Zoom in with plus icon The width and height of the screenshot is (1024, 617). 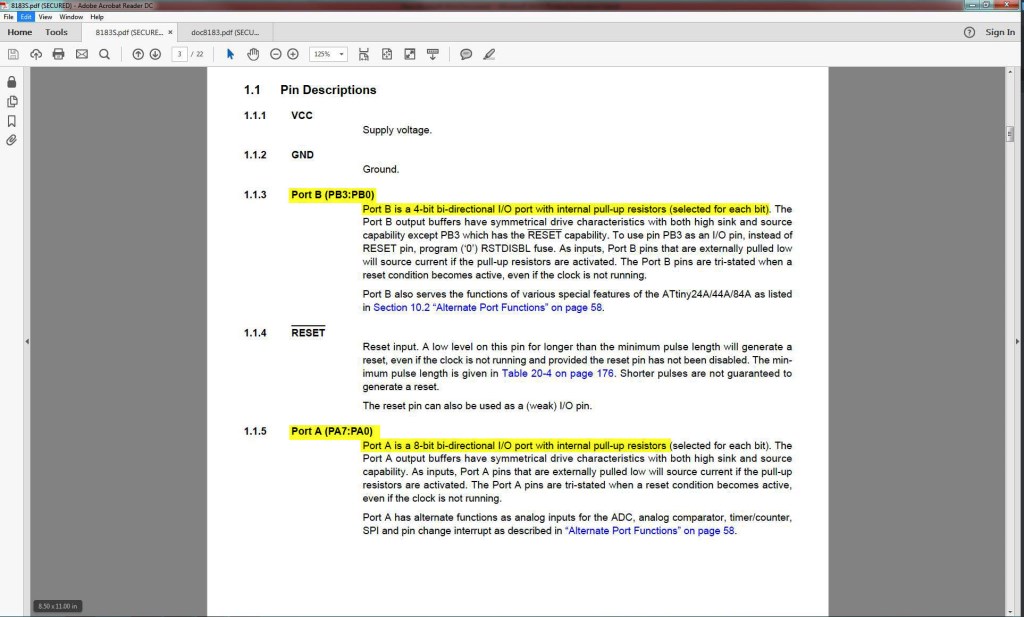(x=293, y=54)
